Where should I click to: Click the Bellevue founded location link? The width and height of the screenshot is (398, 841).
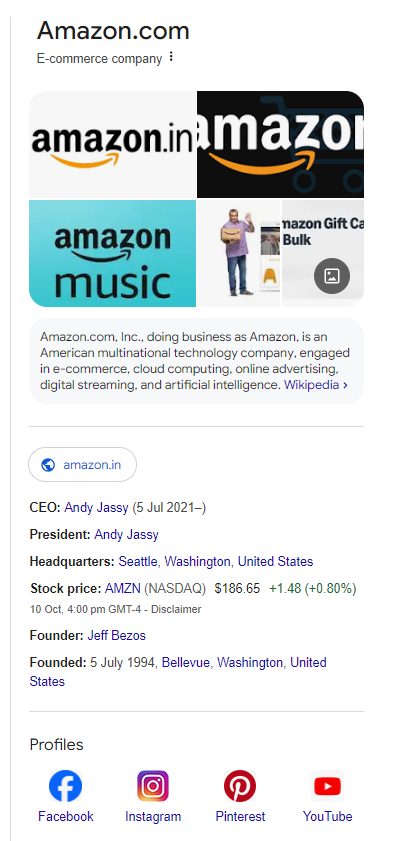pyautogui.click(x=187, y=662)
